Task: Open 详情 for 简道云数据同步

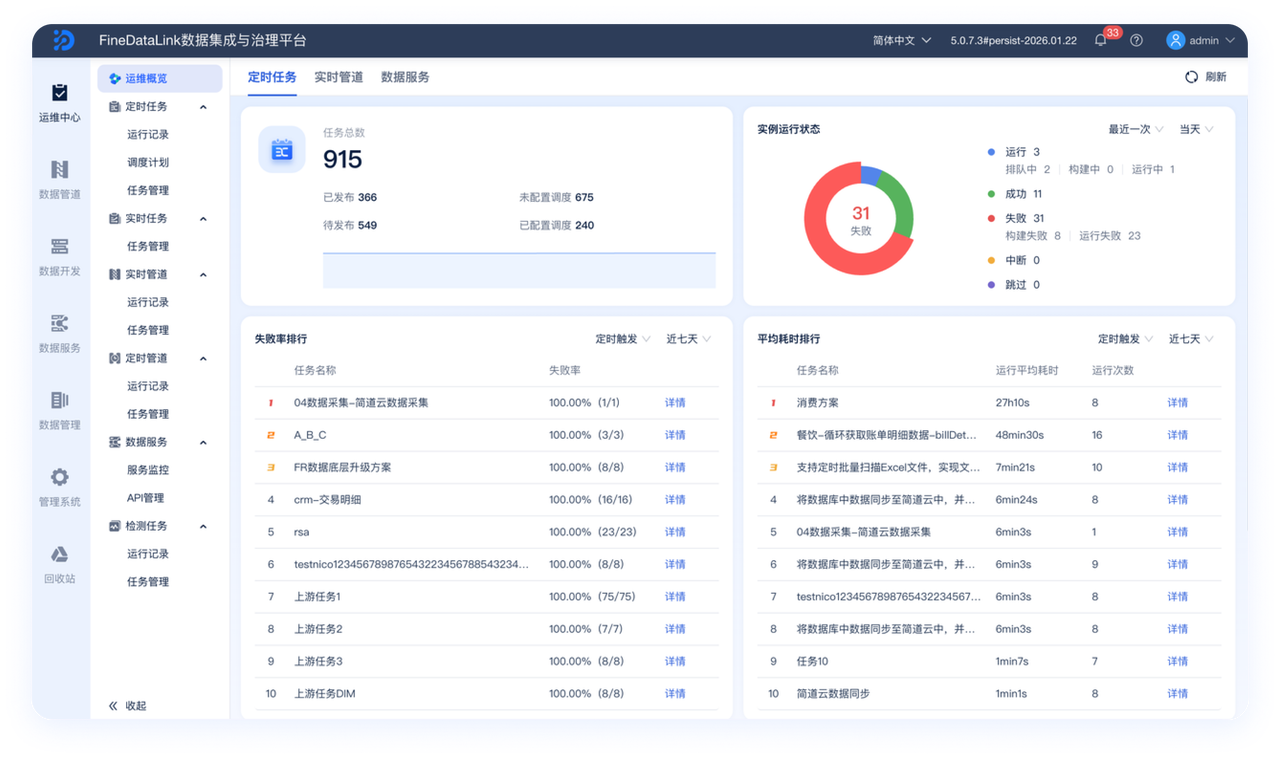Action: tap(1177, 694)
